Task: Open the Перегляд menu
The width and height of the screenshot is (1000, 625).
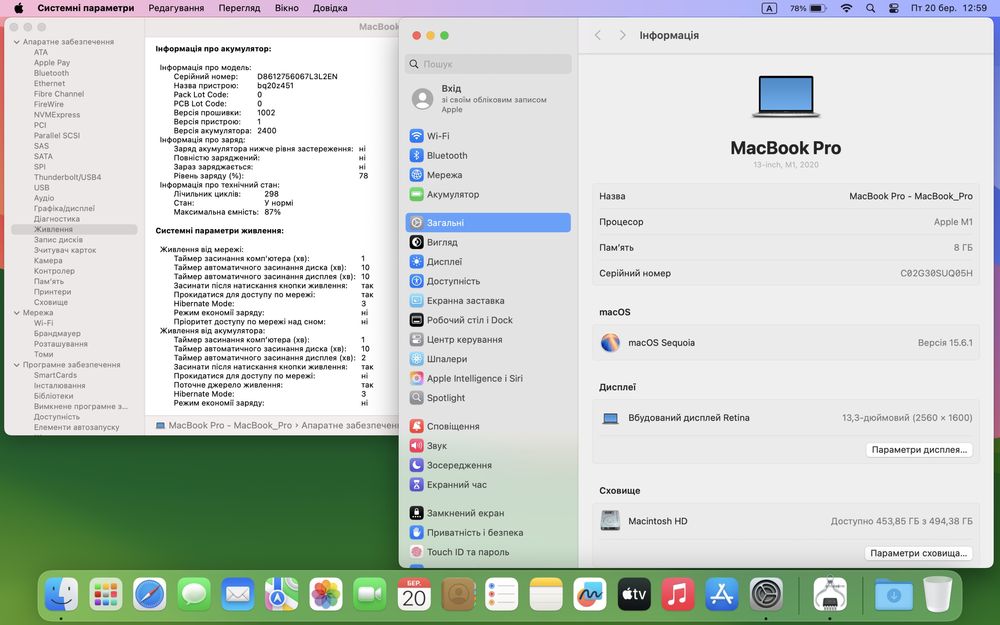Action: (239, 8)
